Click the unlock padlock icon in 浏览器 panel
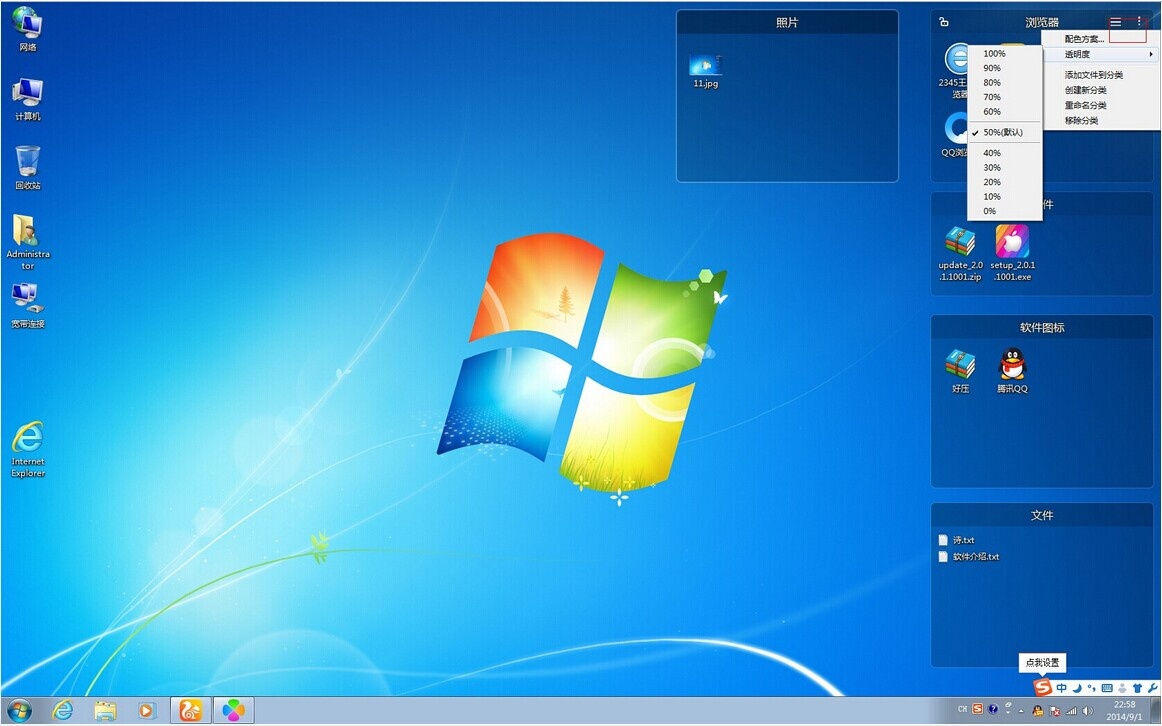Screen dimensions: 1162x726 point(943,22)
